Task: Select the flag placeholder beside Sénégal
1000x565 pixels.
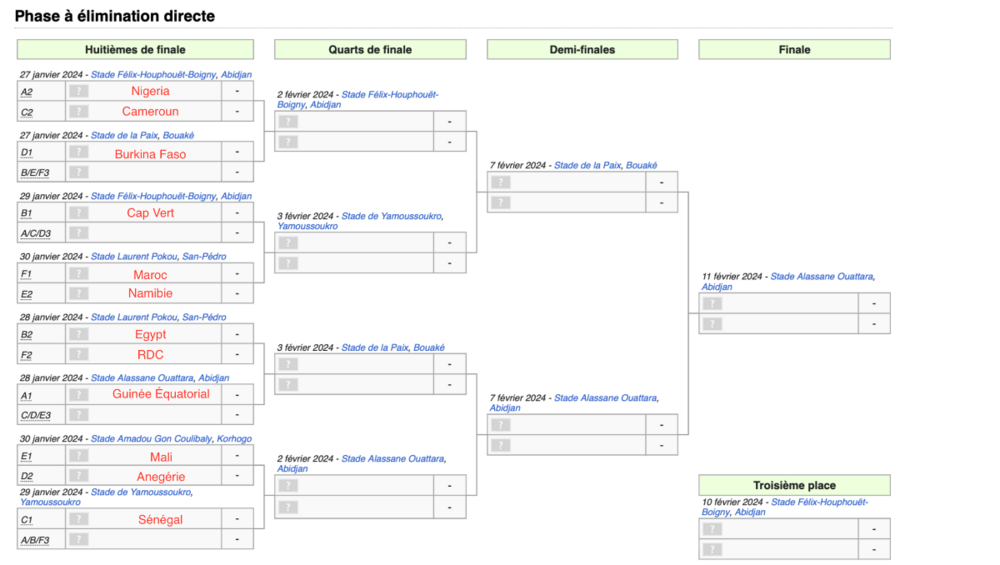Action: [79, 519]
